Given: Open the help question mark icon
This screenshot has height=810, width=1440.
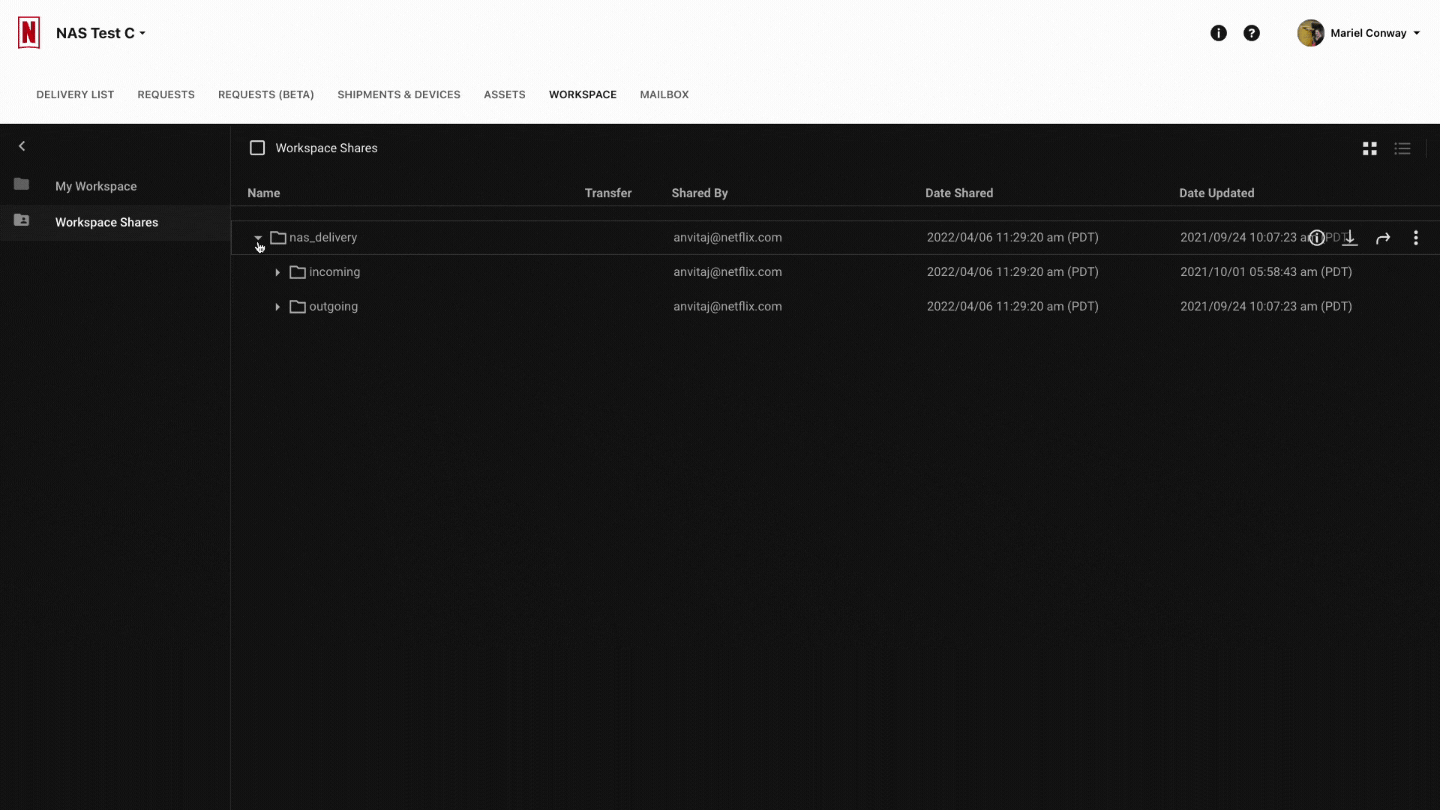Looking at the screenshot, I should pyautogui.click(x=1251, y=33).
